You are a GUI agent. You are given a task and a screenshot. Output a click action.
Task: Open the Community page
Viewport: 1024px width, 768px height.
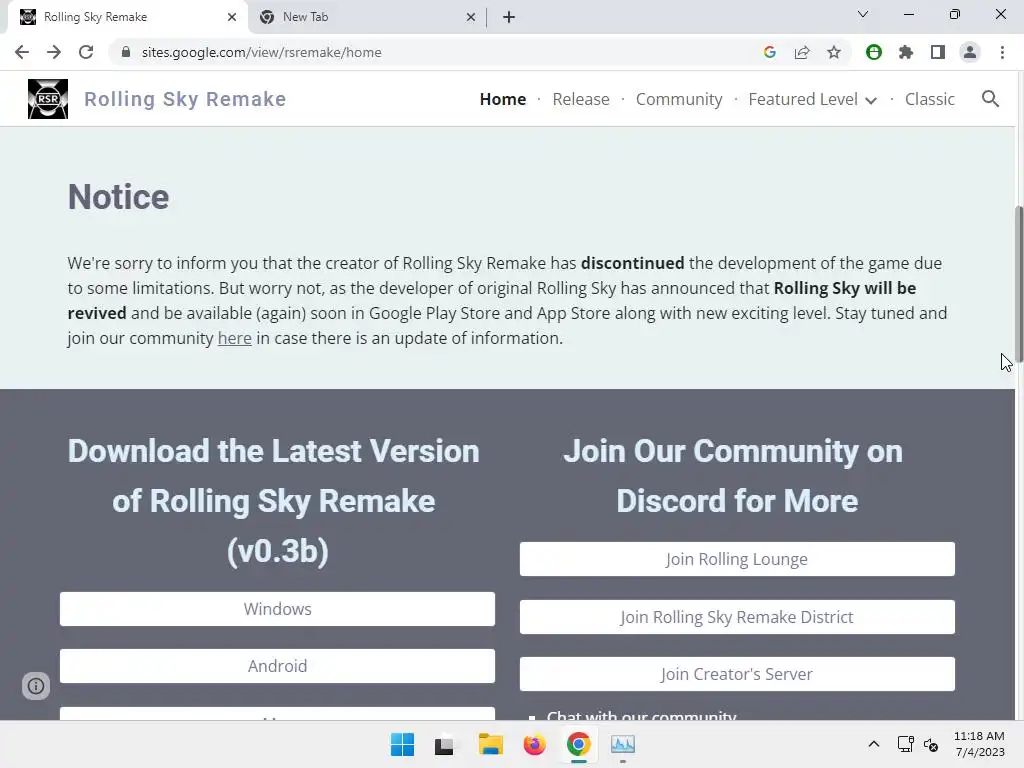click(679, 99)
